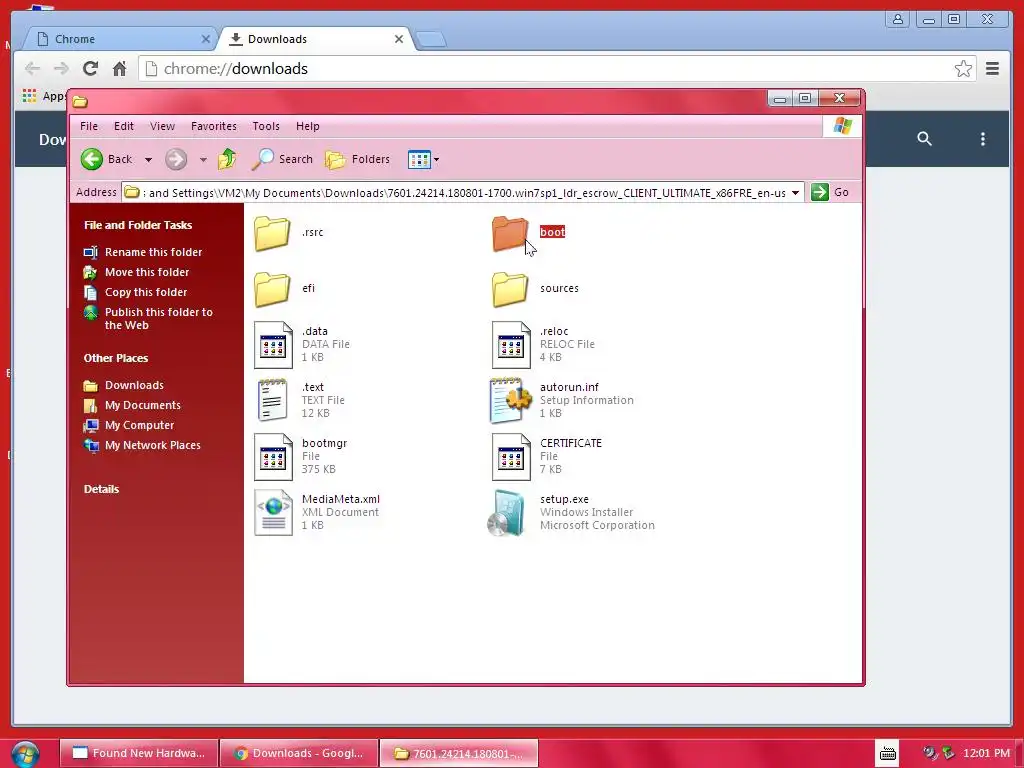Select the CERTIFICATE file icon
Screen dimensions: 1024x768
click(x=511, y=456)
